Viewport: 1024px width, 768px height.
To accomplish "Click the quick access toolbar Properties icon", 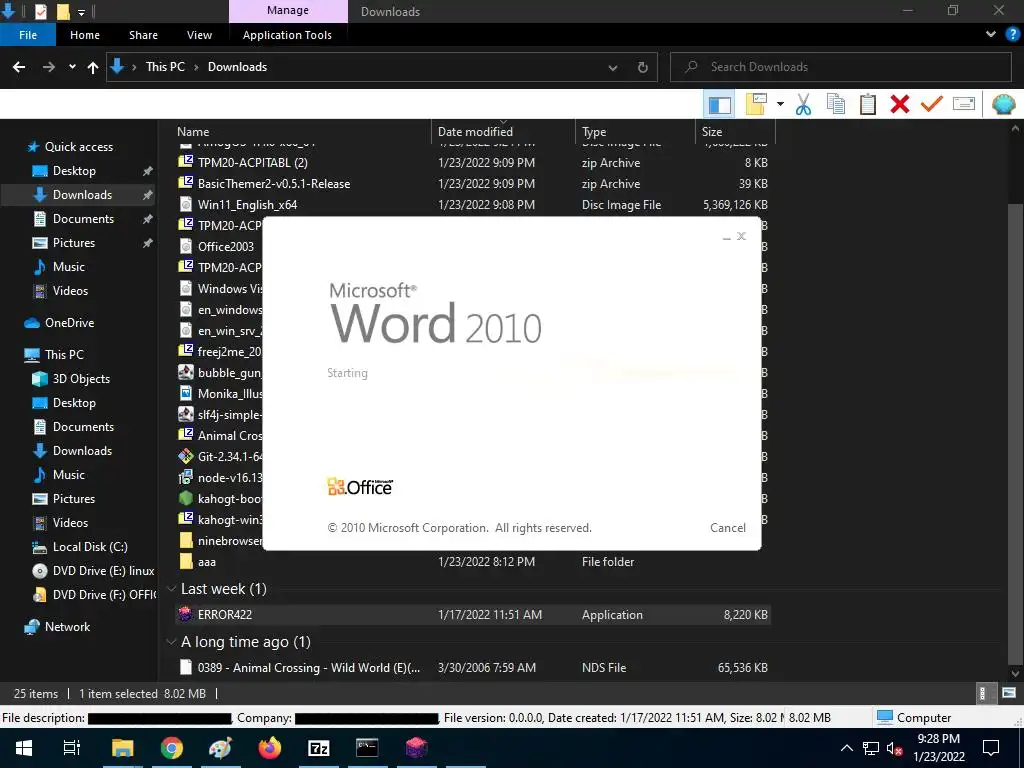I will [x=40, y=11].
